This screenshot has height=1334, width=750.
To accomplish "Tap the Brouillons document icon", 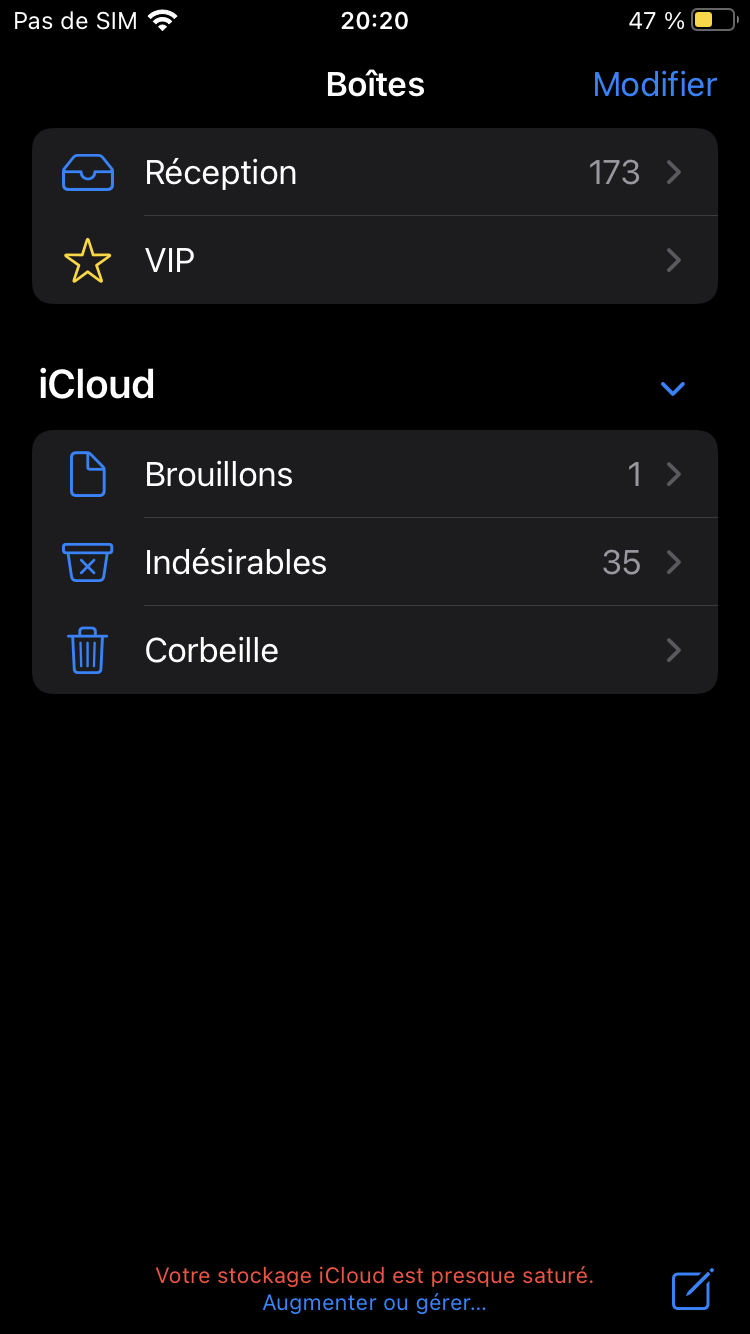I will coord(88,474).
